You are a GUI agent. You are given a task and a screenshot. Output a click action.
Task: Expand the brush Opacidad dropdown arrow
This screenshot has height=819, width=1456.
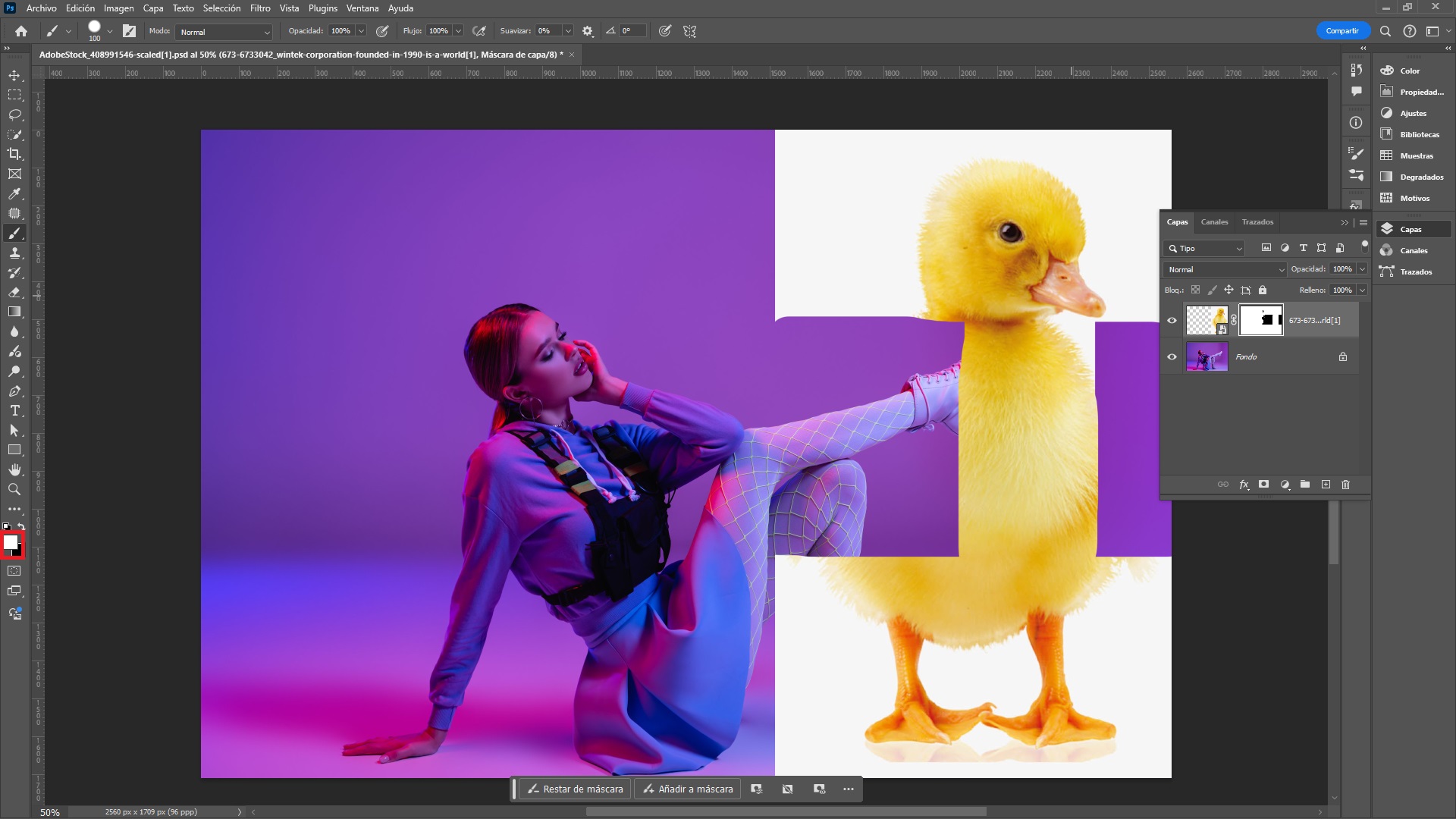coord(362,31)
